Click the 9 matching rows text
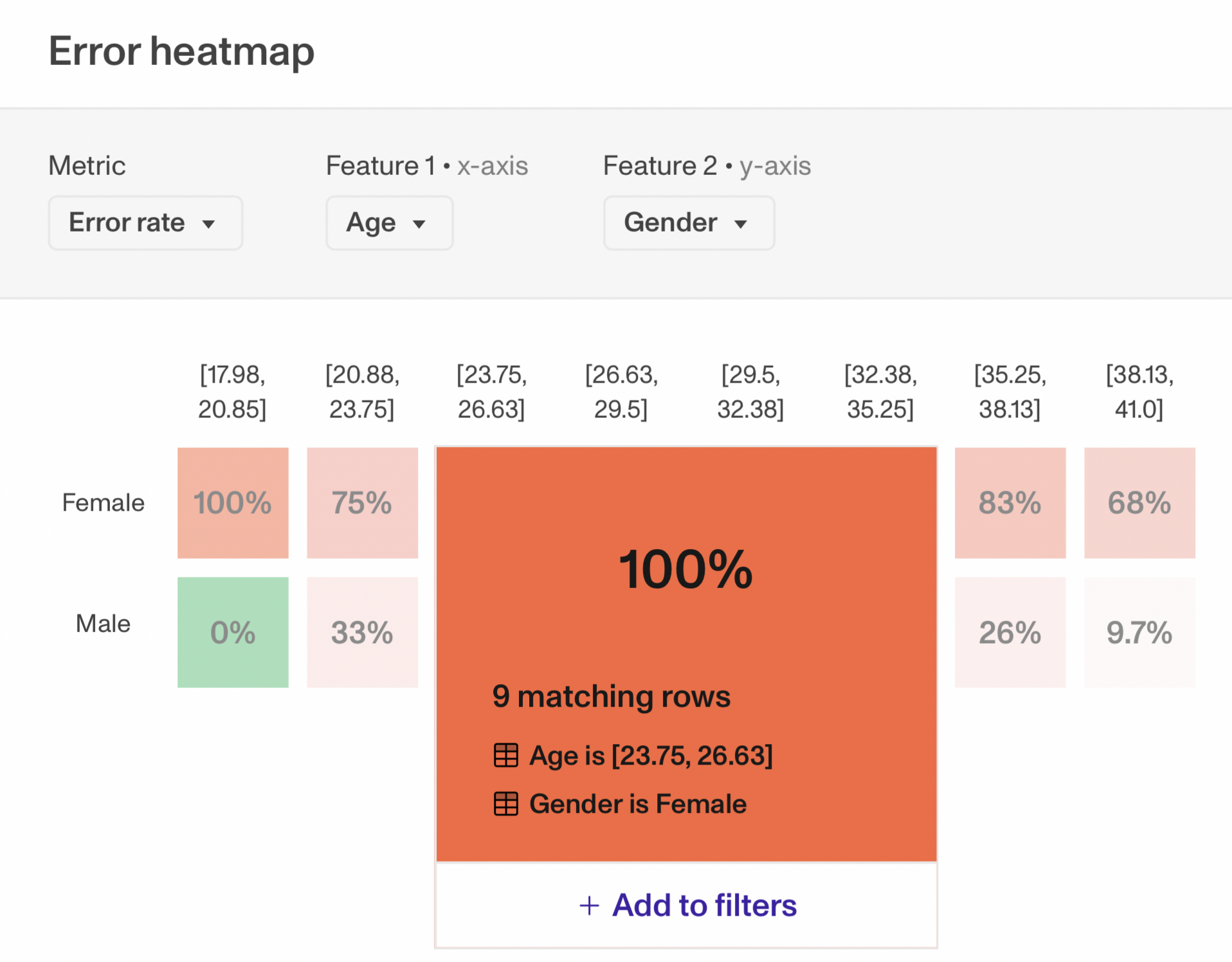This screenshot has width=1232, height=962. (611, 696)
